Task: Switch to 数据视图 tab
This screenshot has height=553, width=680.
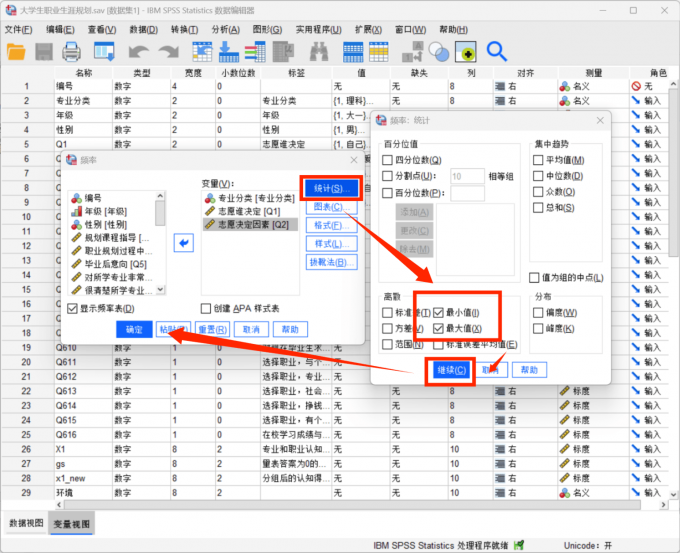Action: [x=26, y=524]
